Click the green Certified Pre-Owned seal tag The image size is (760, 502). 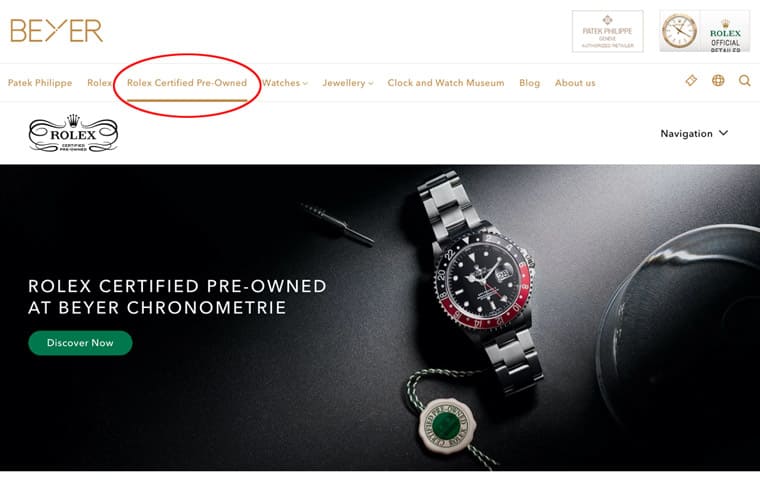447,425
